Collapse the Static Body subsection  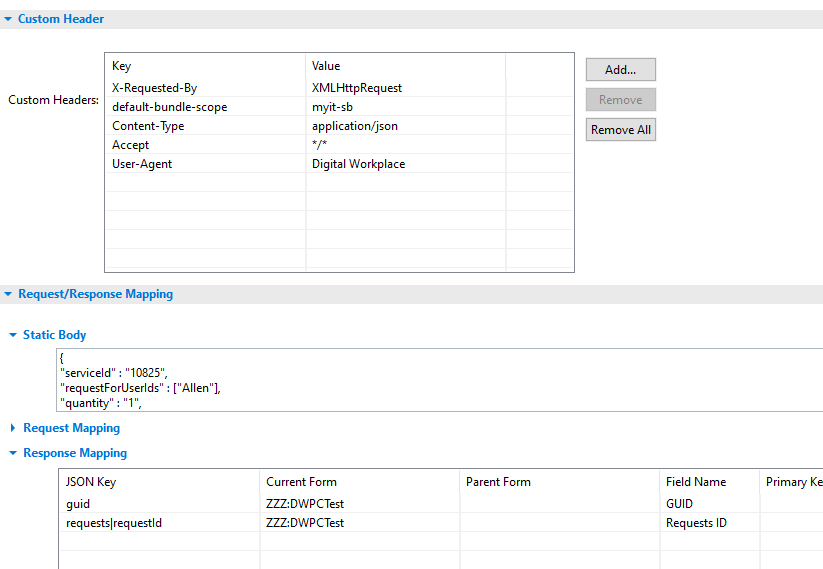13,335
